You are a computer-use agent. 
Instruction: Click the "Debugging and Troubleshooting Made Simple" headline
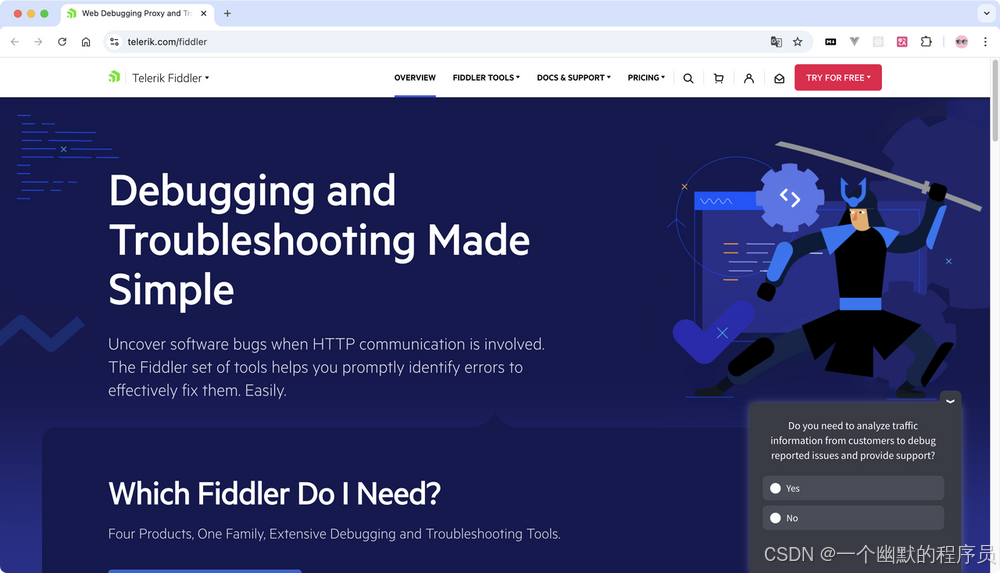point(319,240)
